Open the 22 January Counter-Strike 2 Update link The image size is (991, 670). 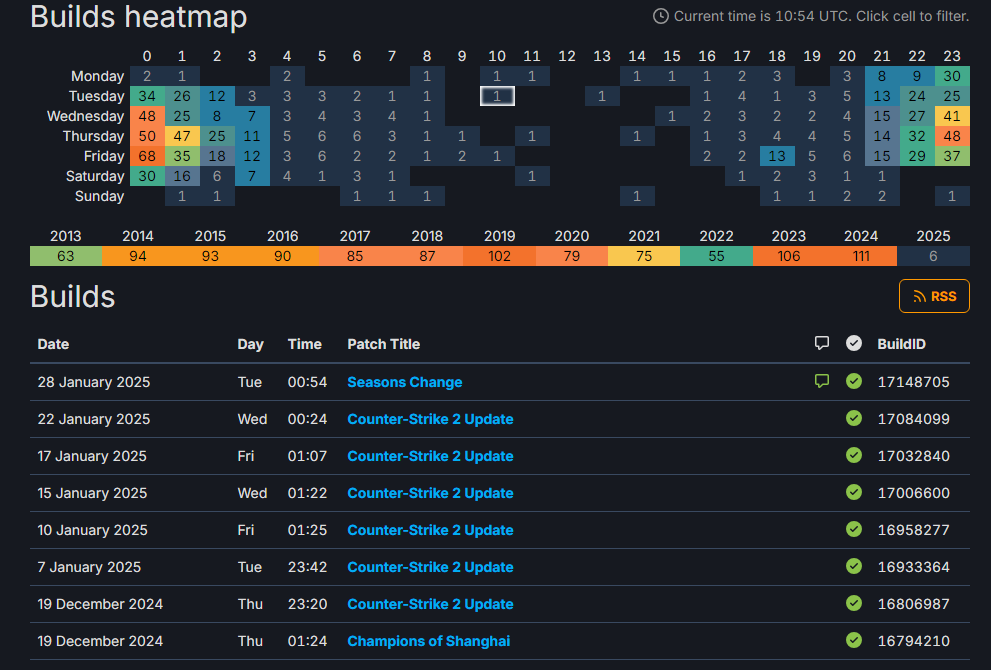coord(430,419)
